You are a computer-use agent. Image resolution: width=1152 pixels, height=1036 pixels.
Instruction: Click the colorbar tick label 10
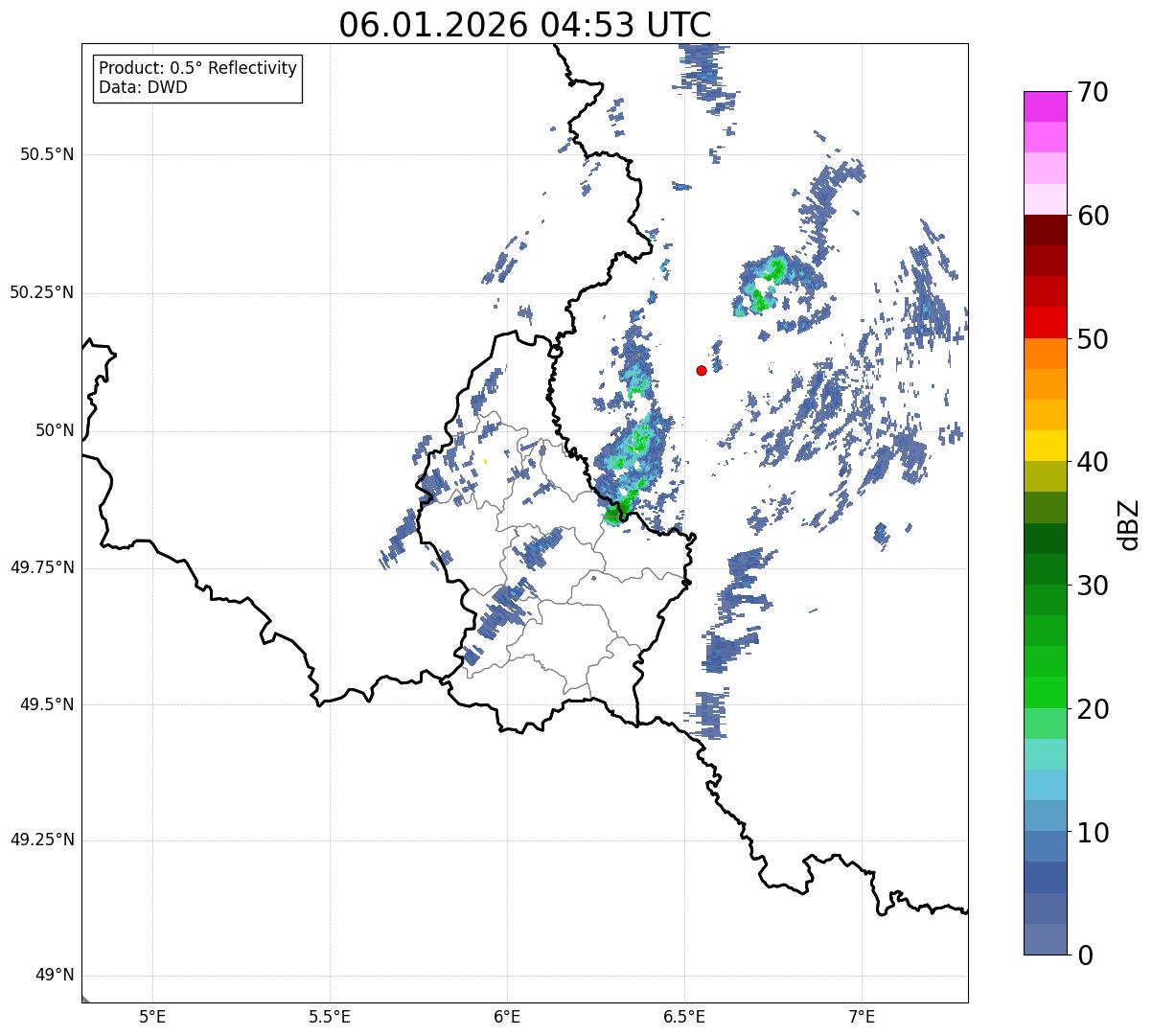point(1093,832)
